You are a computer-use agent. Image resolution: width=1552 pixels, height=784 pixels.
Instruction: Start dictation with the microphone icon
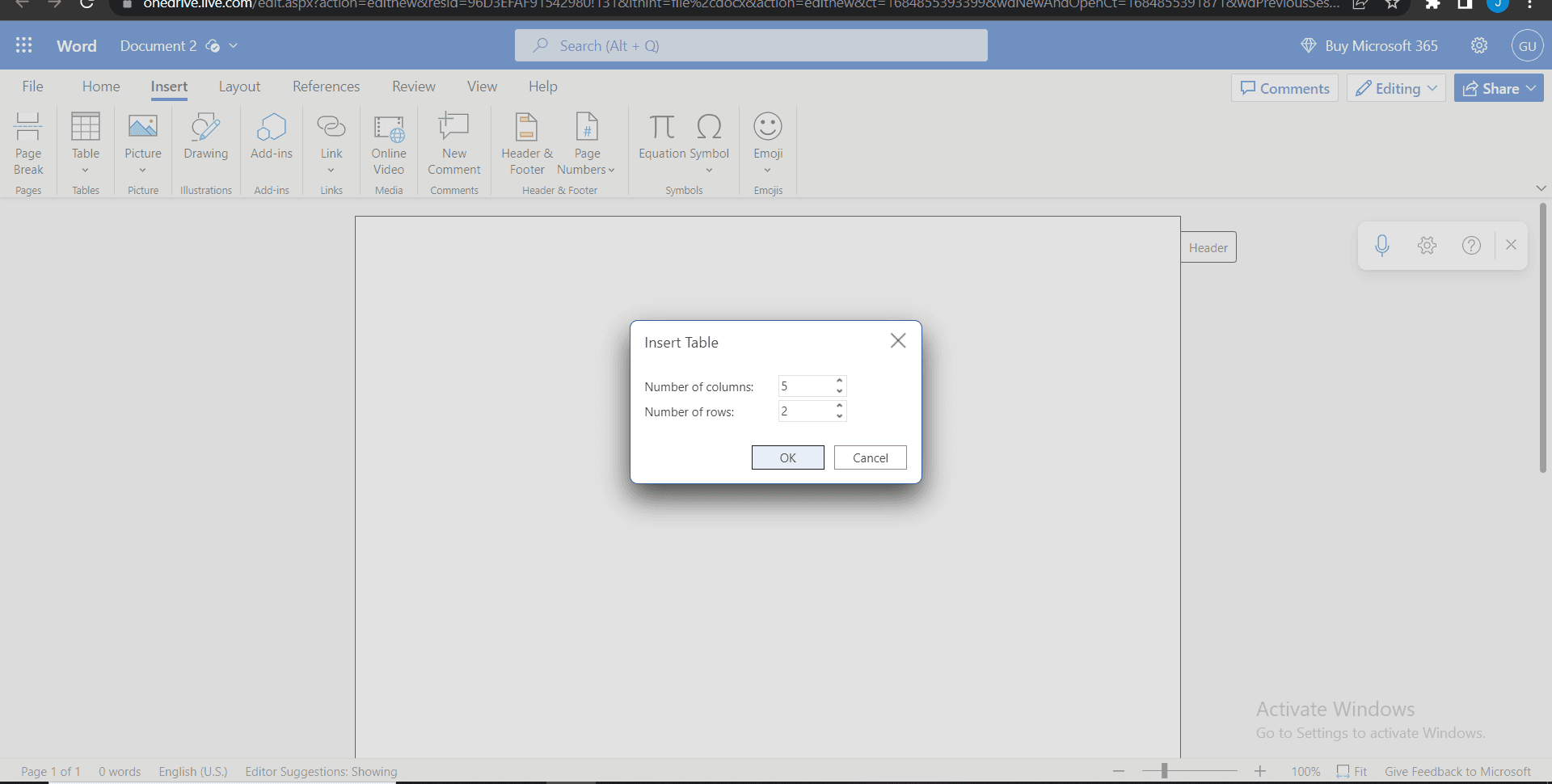[x=1381, y=246]
